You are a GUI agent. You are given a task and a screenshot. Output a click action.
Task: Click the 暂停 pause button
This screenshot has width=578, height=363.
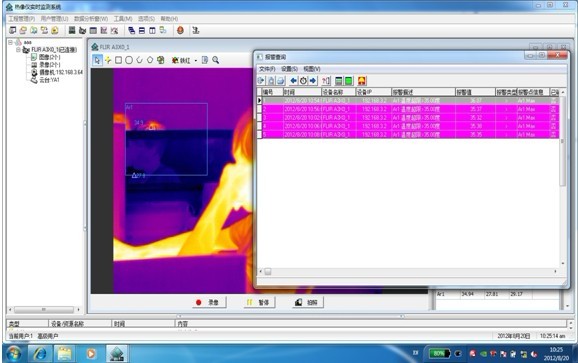click(x=259, y=303)
